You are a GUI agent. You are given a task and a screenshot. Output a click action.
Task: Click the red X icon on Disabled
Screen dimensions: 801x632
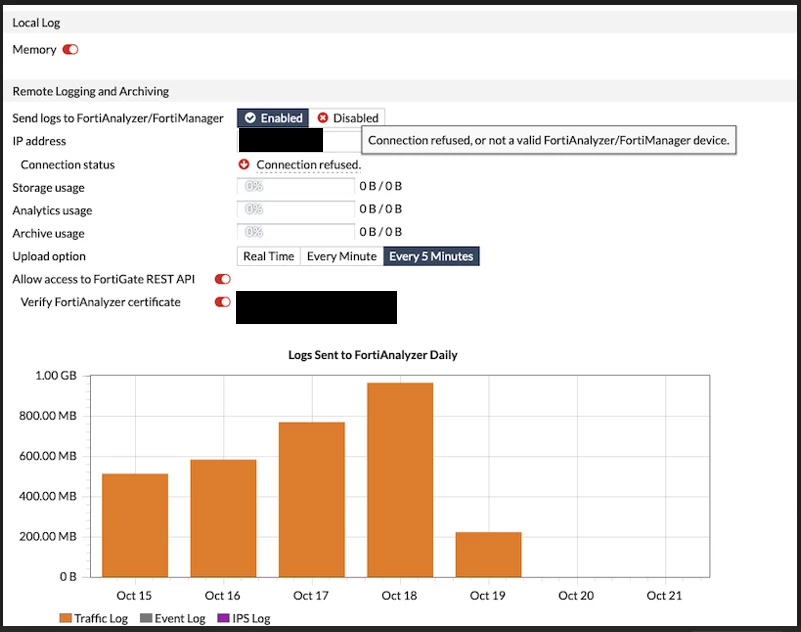(x=323, y=118)
